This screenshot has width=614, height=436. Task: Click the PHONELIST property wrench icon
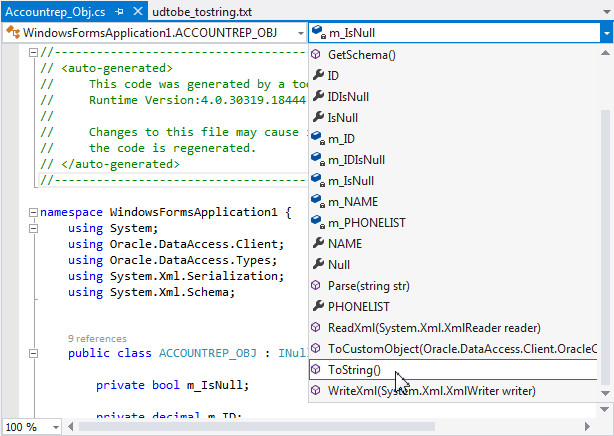pos(318,306)
